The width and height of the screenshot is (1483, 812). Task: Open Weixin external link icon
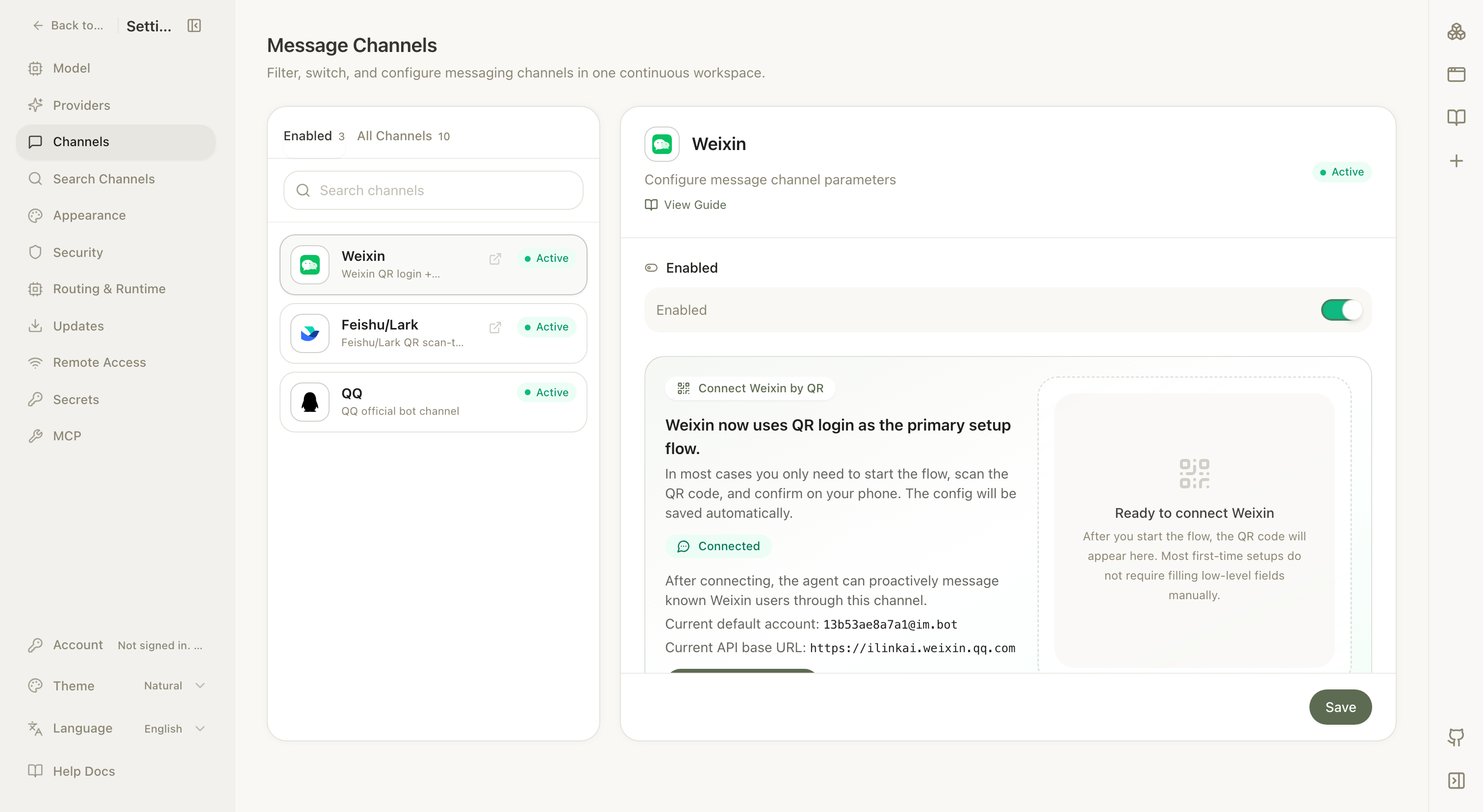(x=495, y=258)
